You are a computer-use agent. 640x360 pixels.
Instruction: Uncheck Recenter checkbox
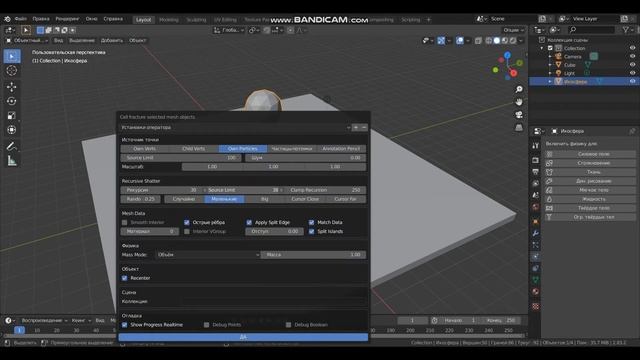coord(124,278)
